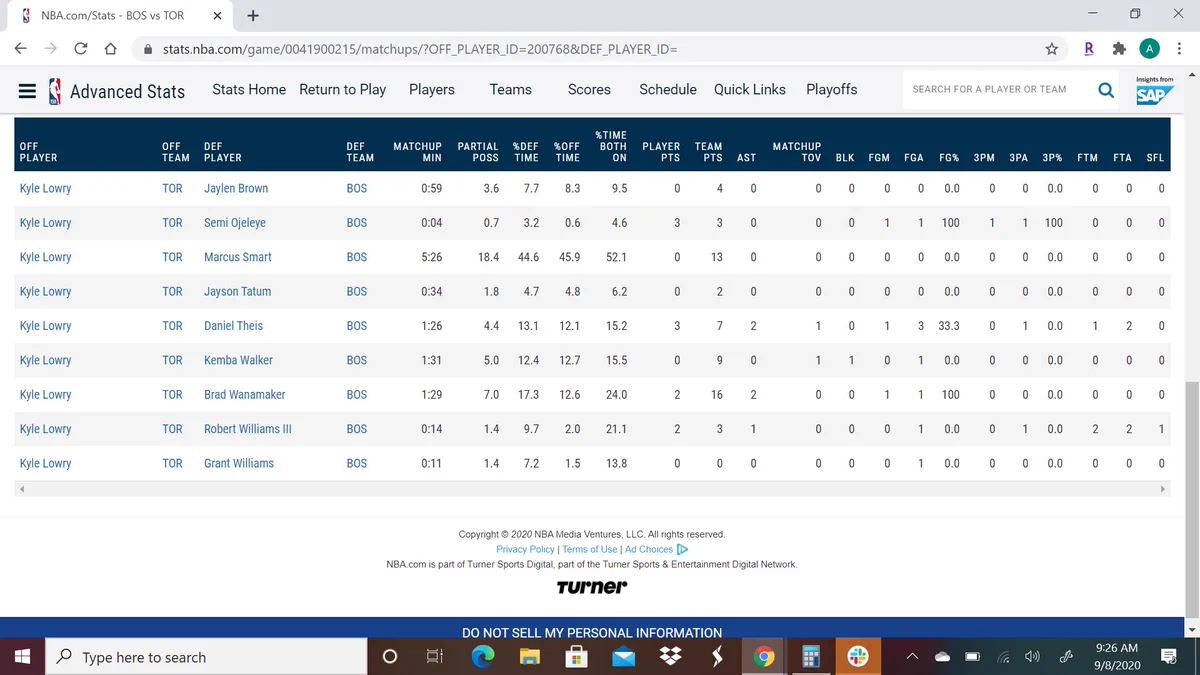Image resolution: width=1200 pixels, height=675 pixels.
Task: Bookmark this page with the star icon
Action: (1052, 48)
